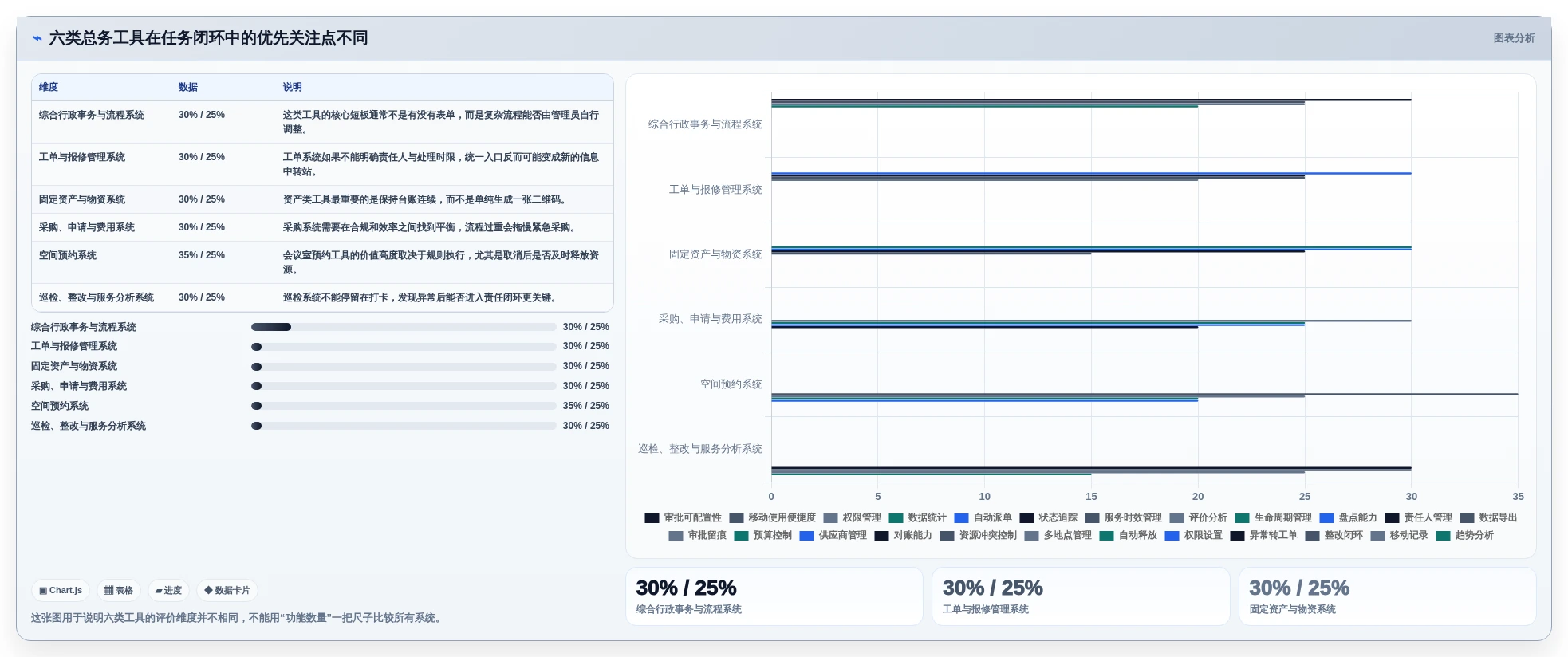Click the blue lightning icon beside the title

pyautogui.click(x=37, y=38)
